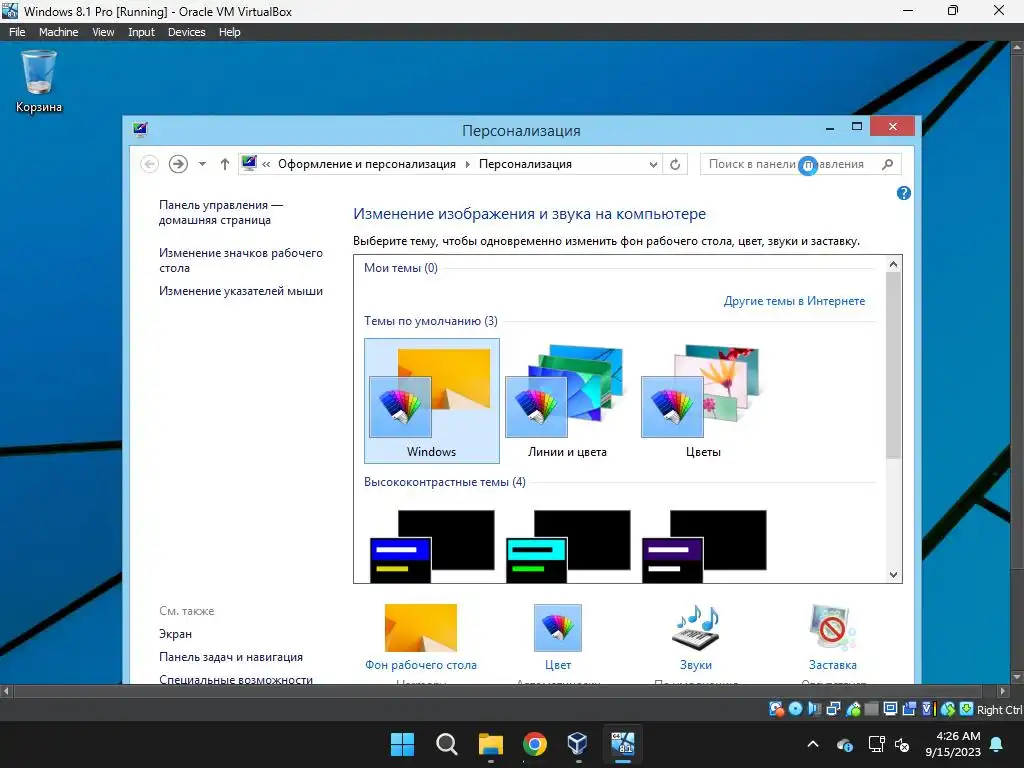The image size is (1024, 768).
Task: Open the View menu
Action: [103, 32]
